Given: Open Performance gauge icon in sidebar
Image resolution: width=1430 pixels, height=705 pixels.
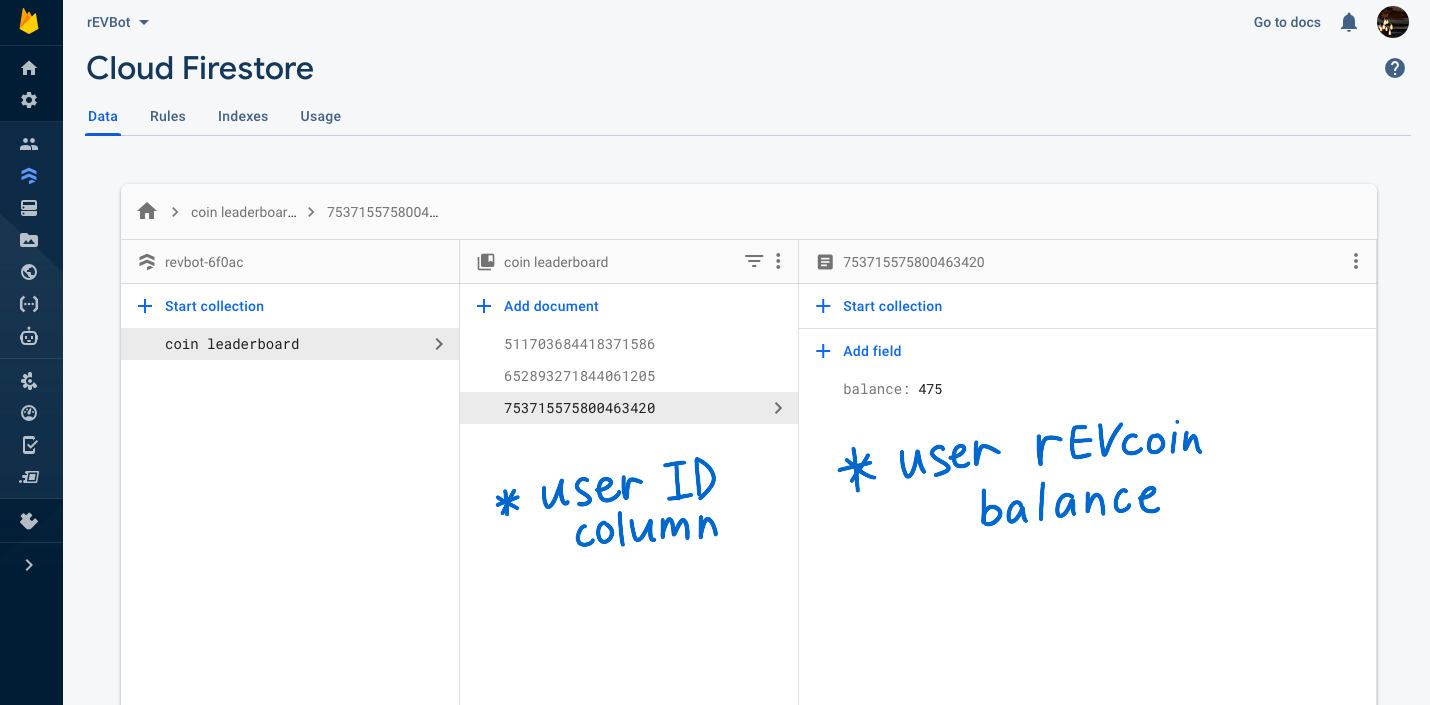Looking at the screenshot, I should click(x=29, y=413).
